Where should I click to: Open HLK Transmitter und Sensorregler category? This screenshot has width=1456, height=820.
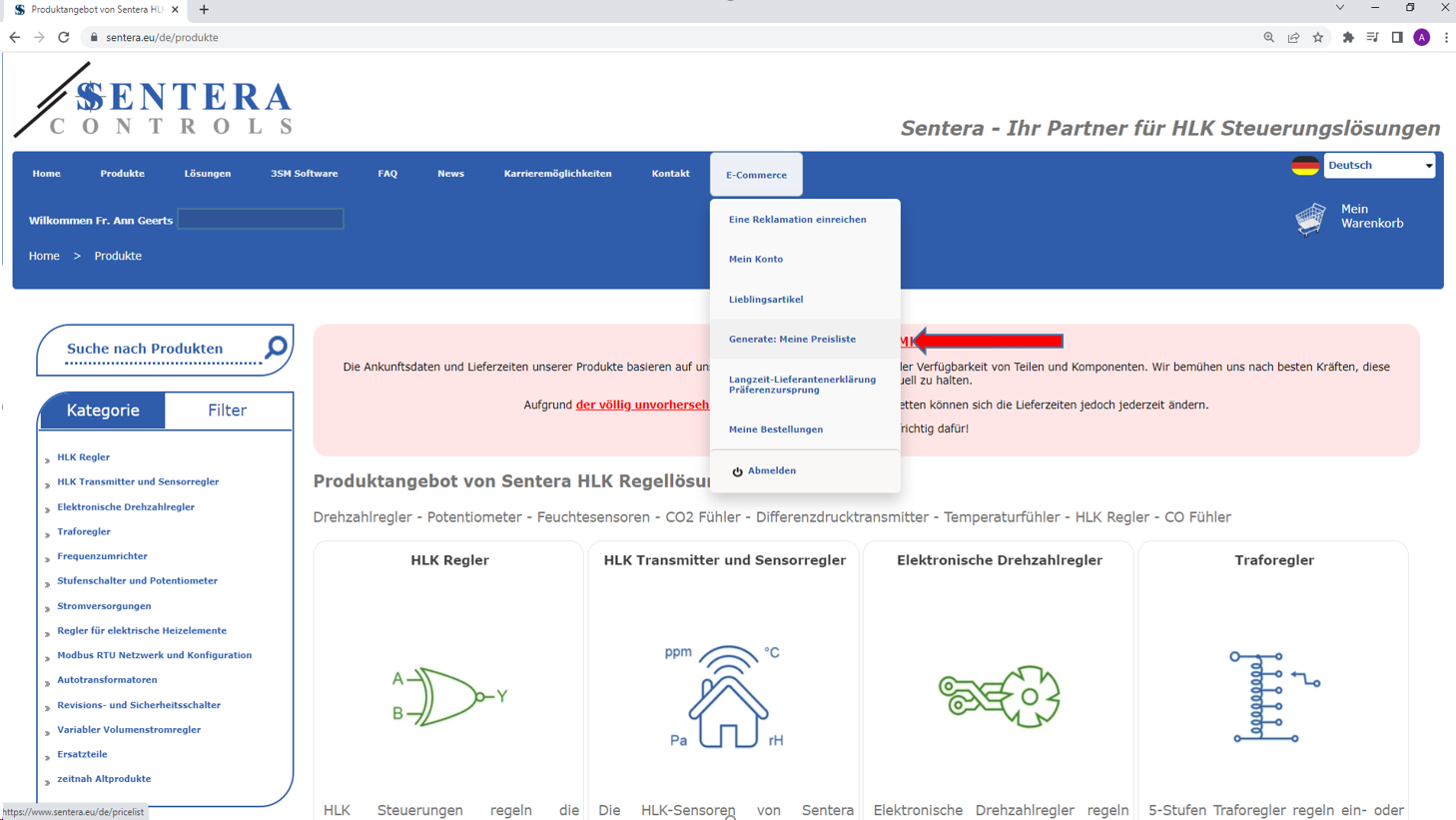point(138,481)
